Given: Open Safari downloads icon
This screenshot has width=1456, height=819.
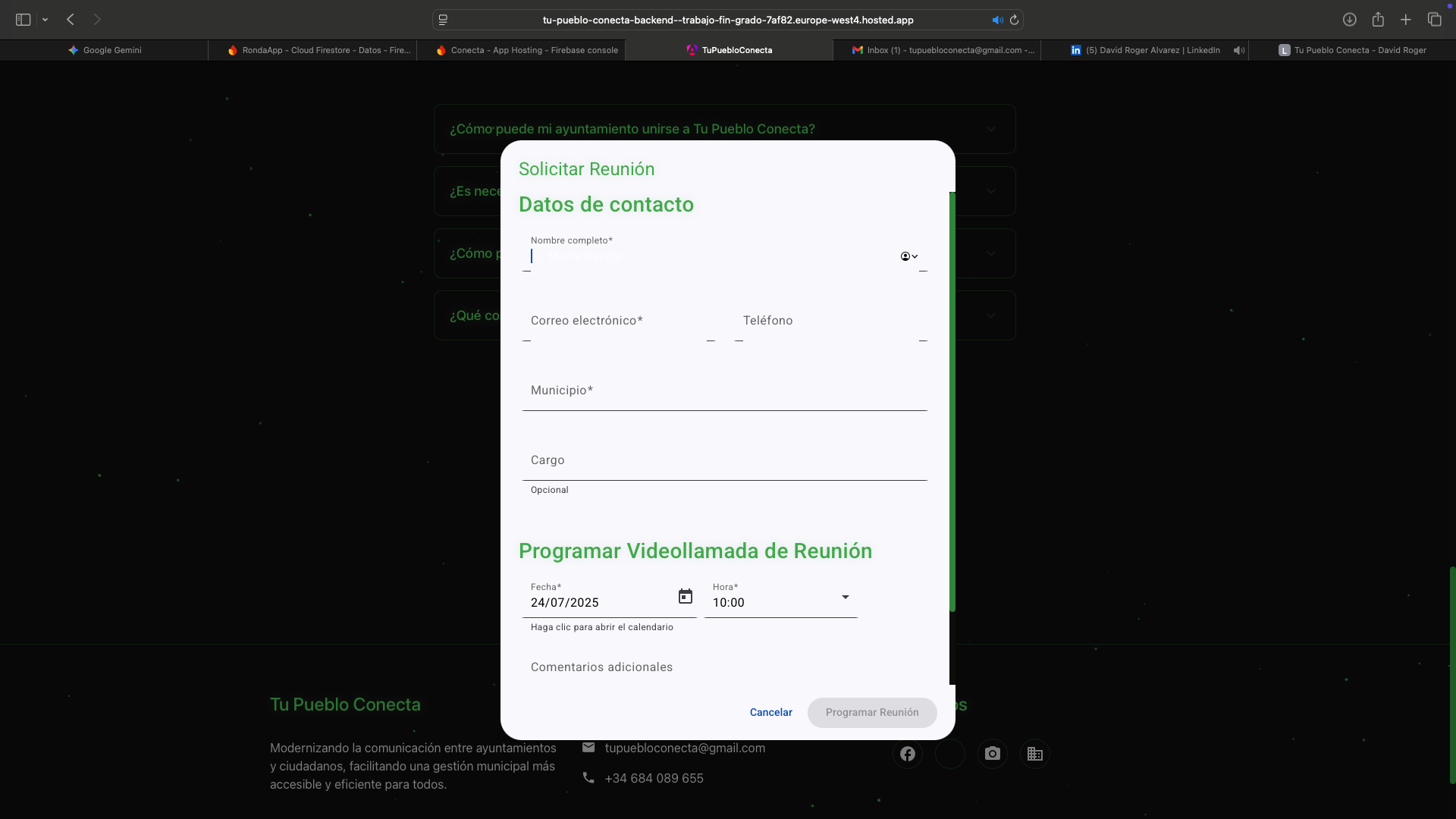Looking at the screenshot, I should coord(1349,20).
